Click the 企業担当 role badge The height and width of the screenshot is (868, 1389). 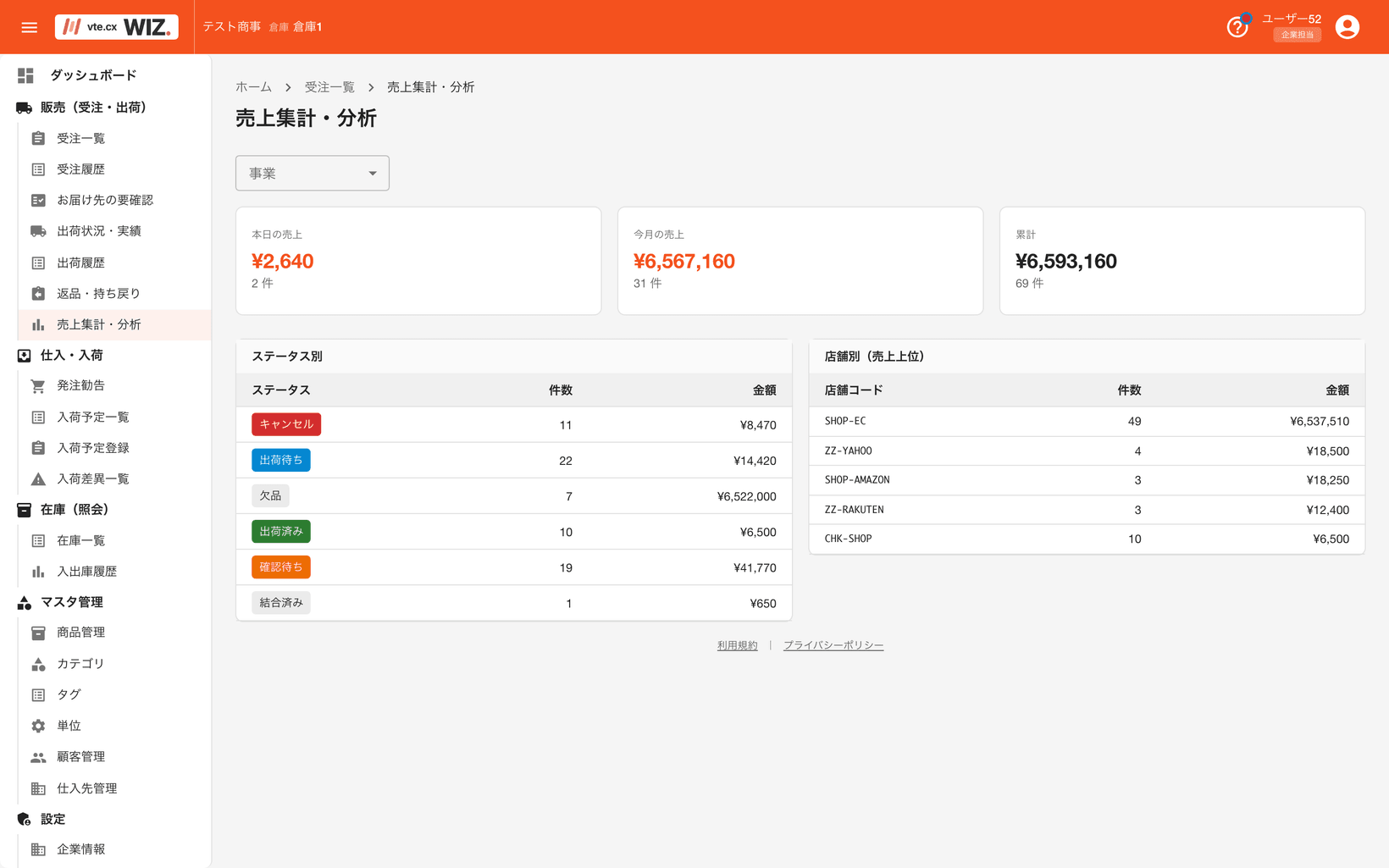pos(1297,35)
